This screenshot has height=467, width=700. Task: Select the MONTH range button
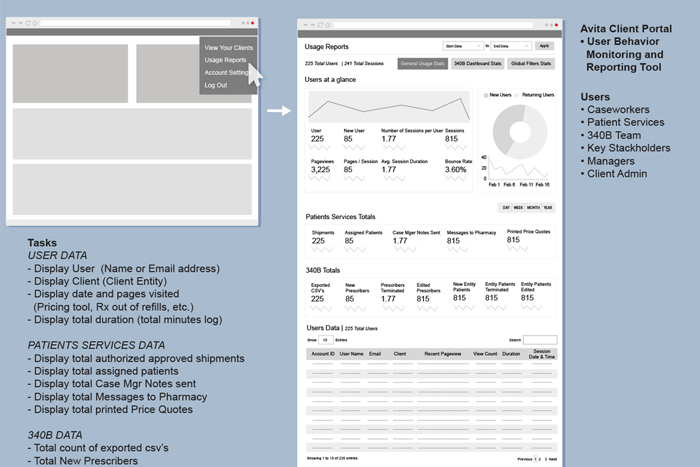(x=533, y=208)
